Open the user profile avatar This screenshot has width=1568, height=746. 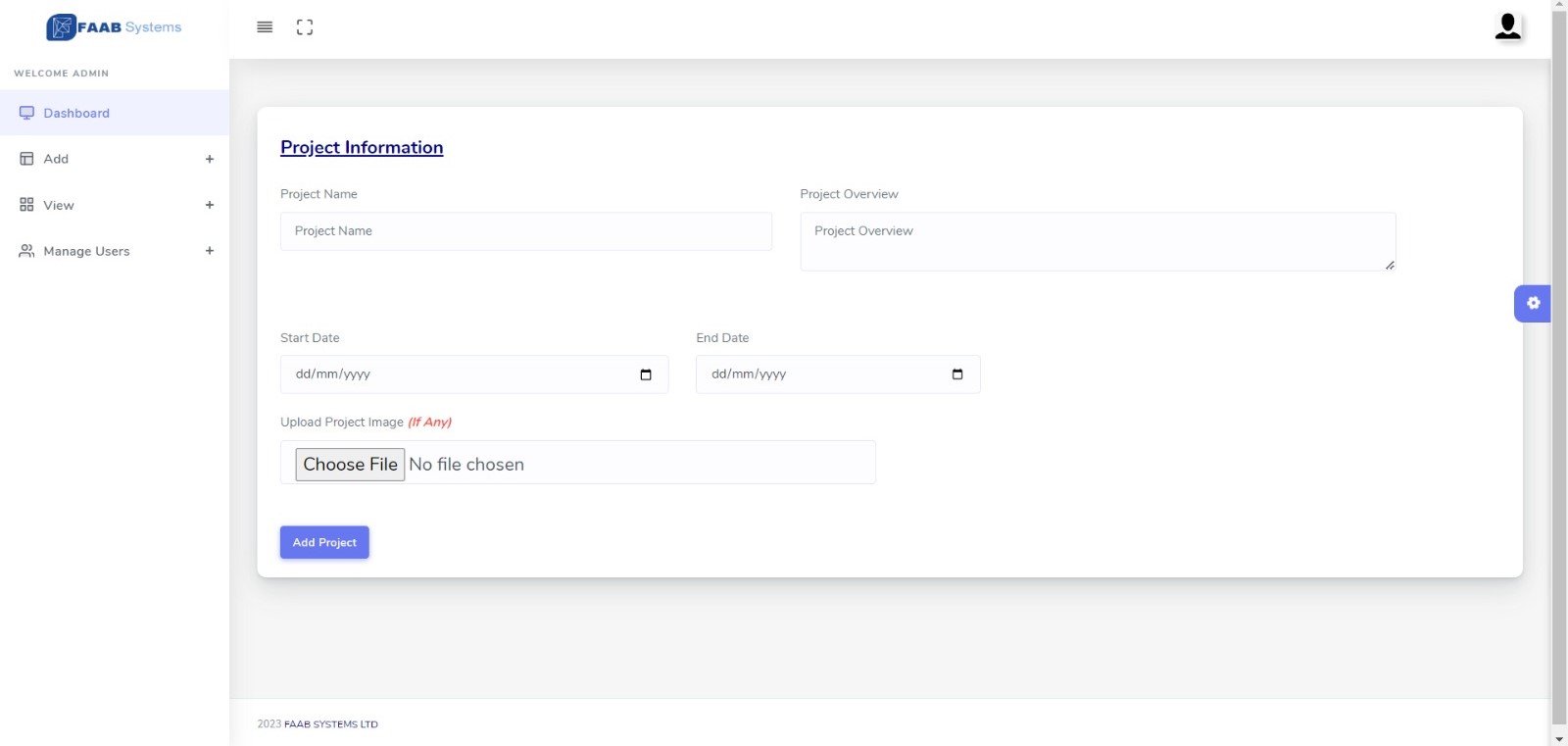pos(1507,26)
